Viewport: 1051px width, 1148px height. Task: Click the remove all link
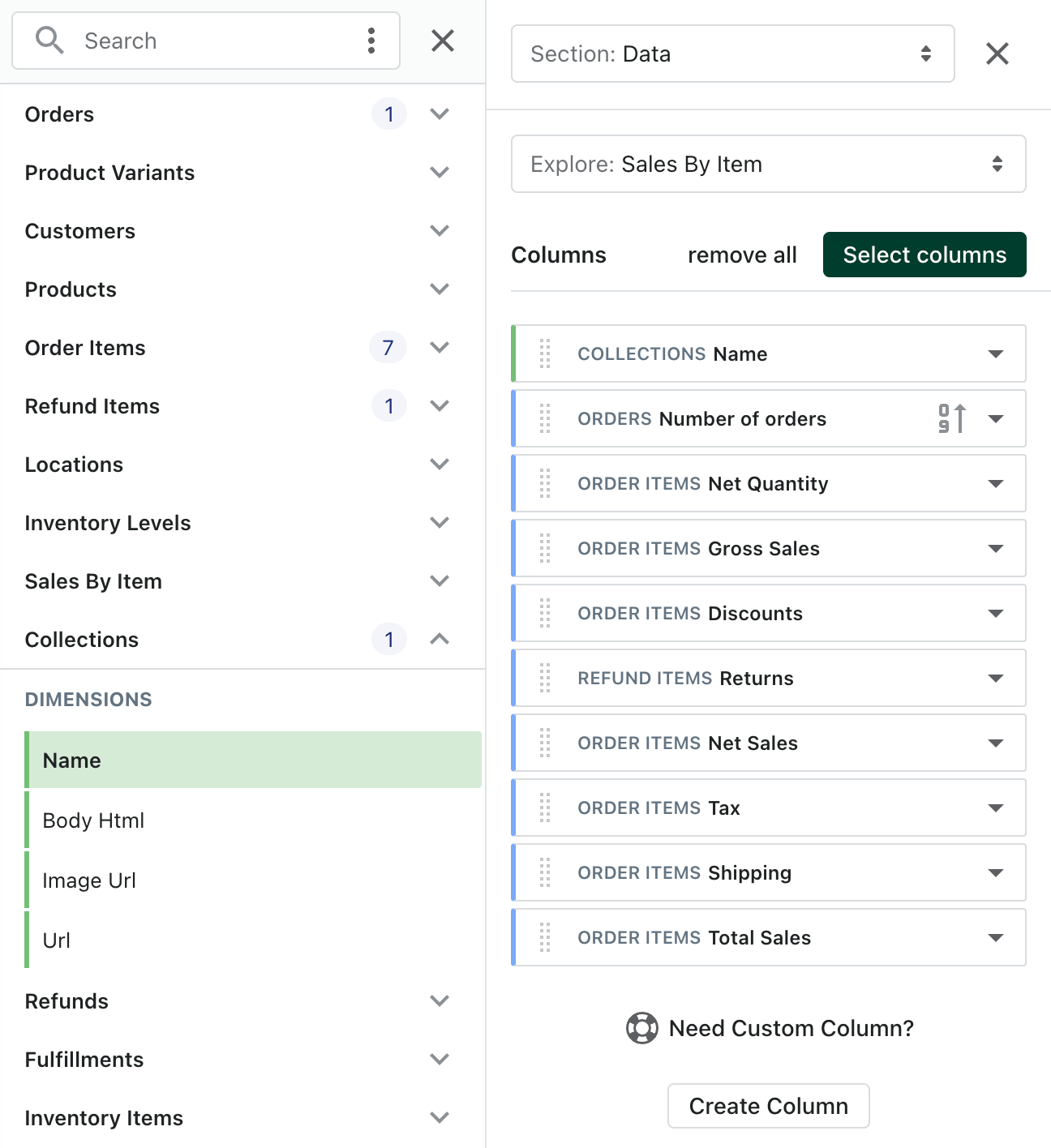pyautogui.click(x=742, y=255)
